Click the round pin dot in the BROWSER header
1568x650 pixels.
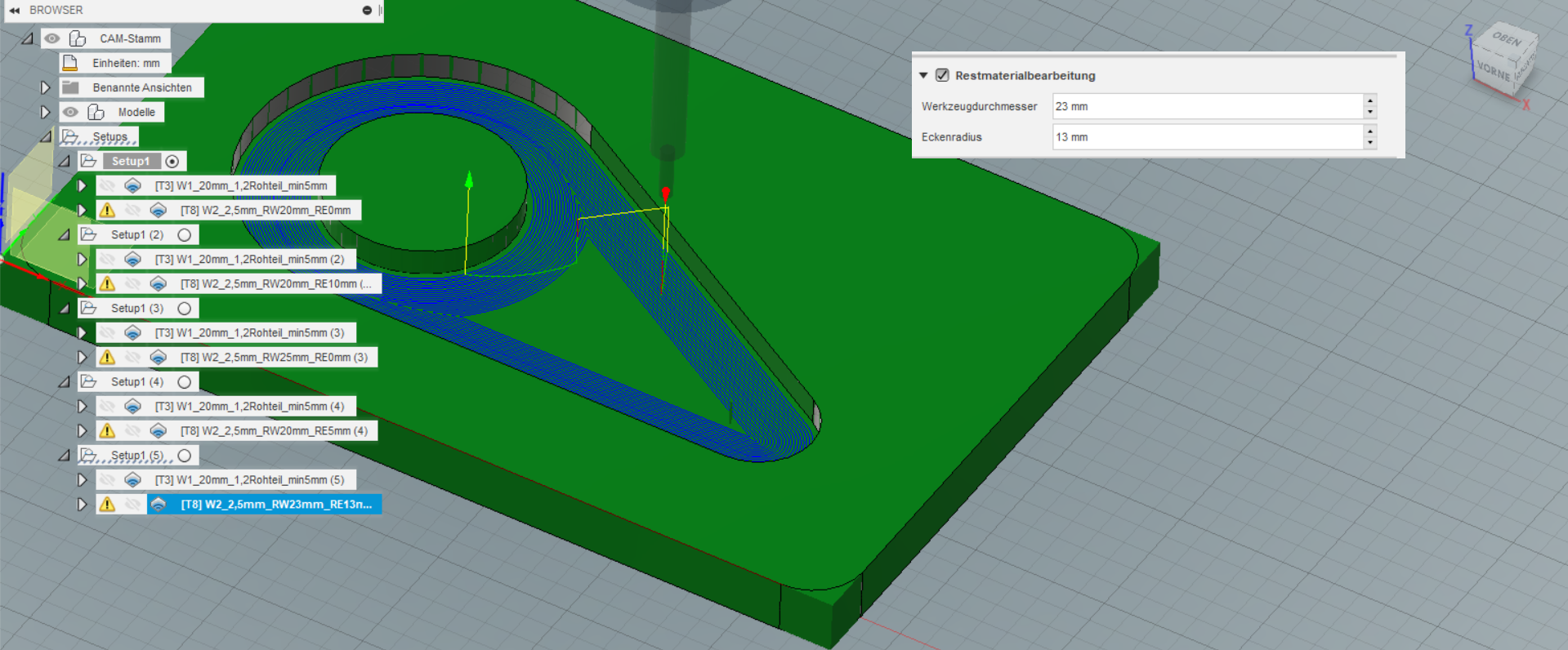(x=367, y=11)
